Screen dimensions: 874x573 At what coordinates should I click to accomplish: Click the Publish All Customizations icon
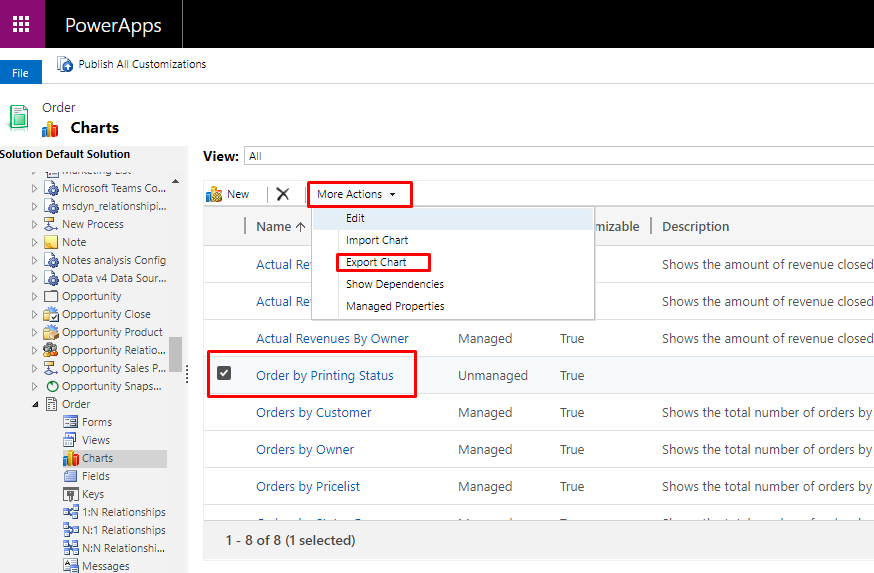pos(65,64)
